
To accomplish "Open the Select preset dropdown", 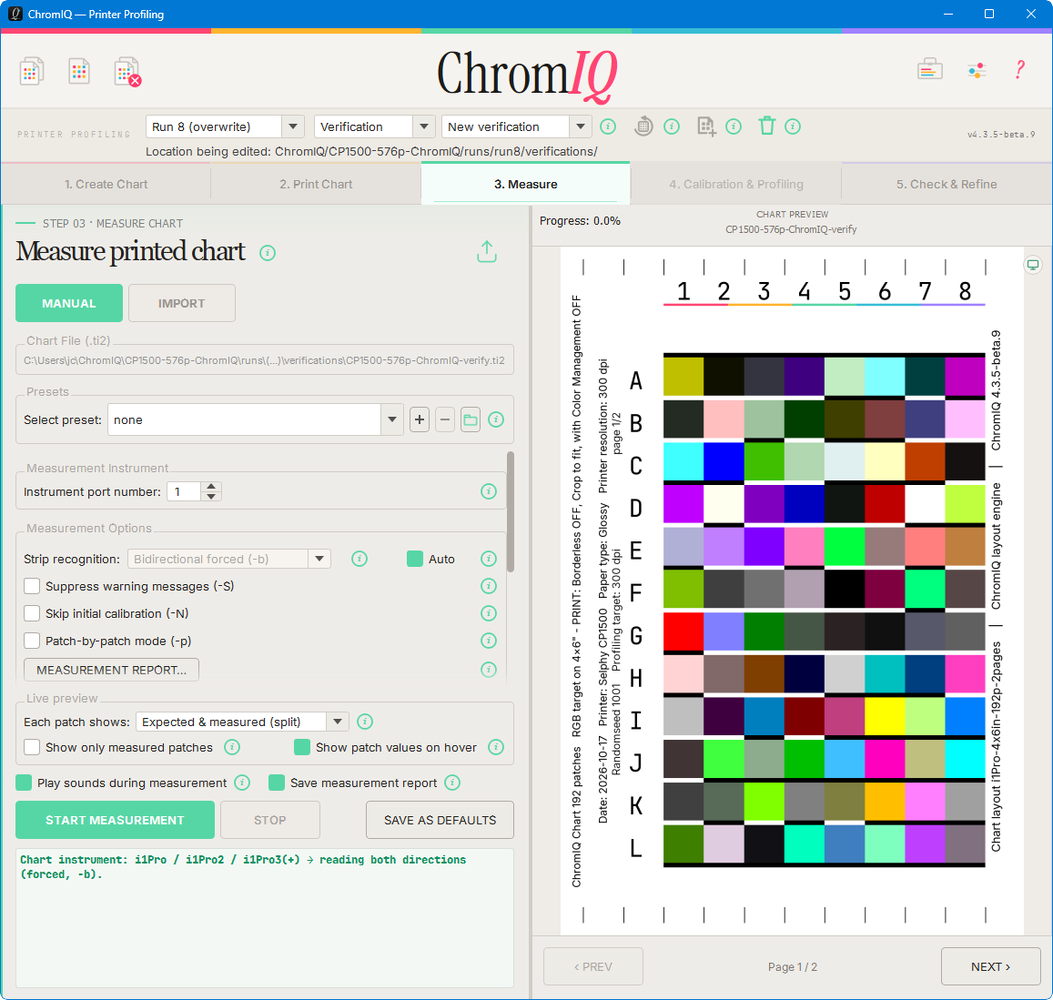I will tap(255, 420).
